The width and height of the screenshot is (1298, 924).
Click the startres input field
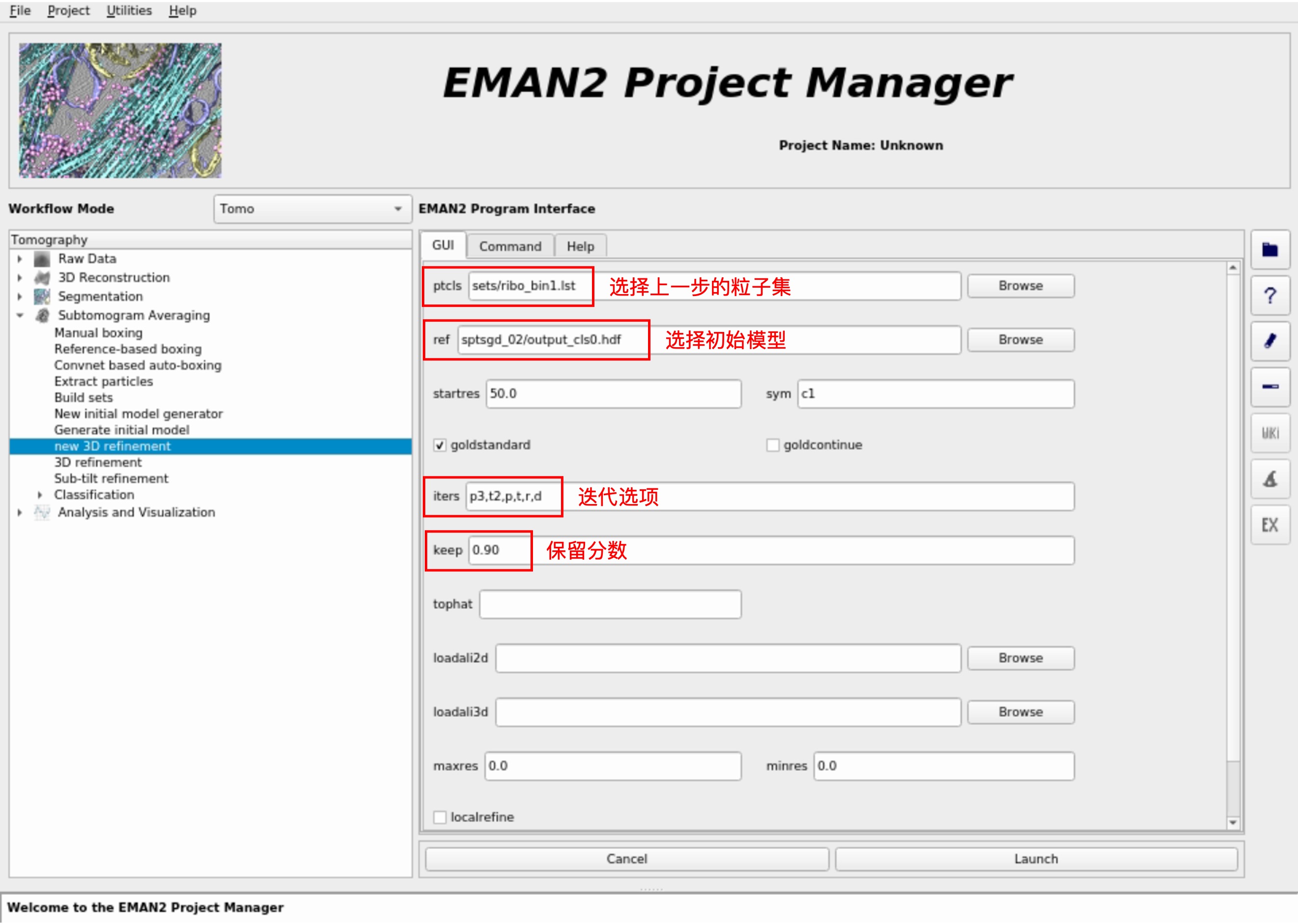(x=613, y=394)
